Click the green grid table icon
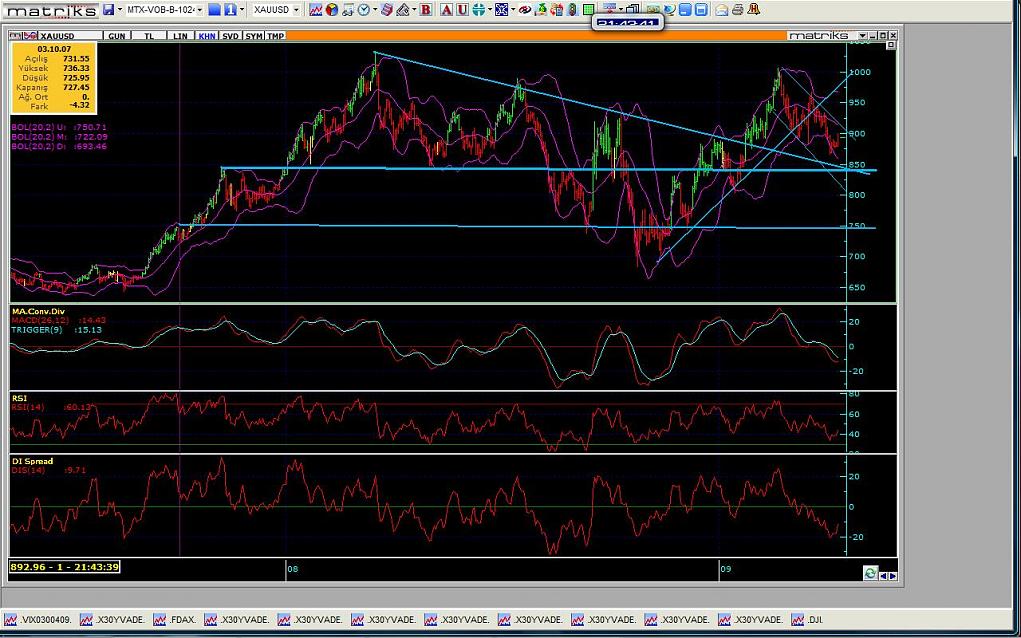1021x638 pixels. coord(588,9)
